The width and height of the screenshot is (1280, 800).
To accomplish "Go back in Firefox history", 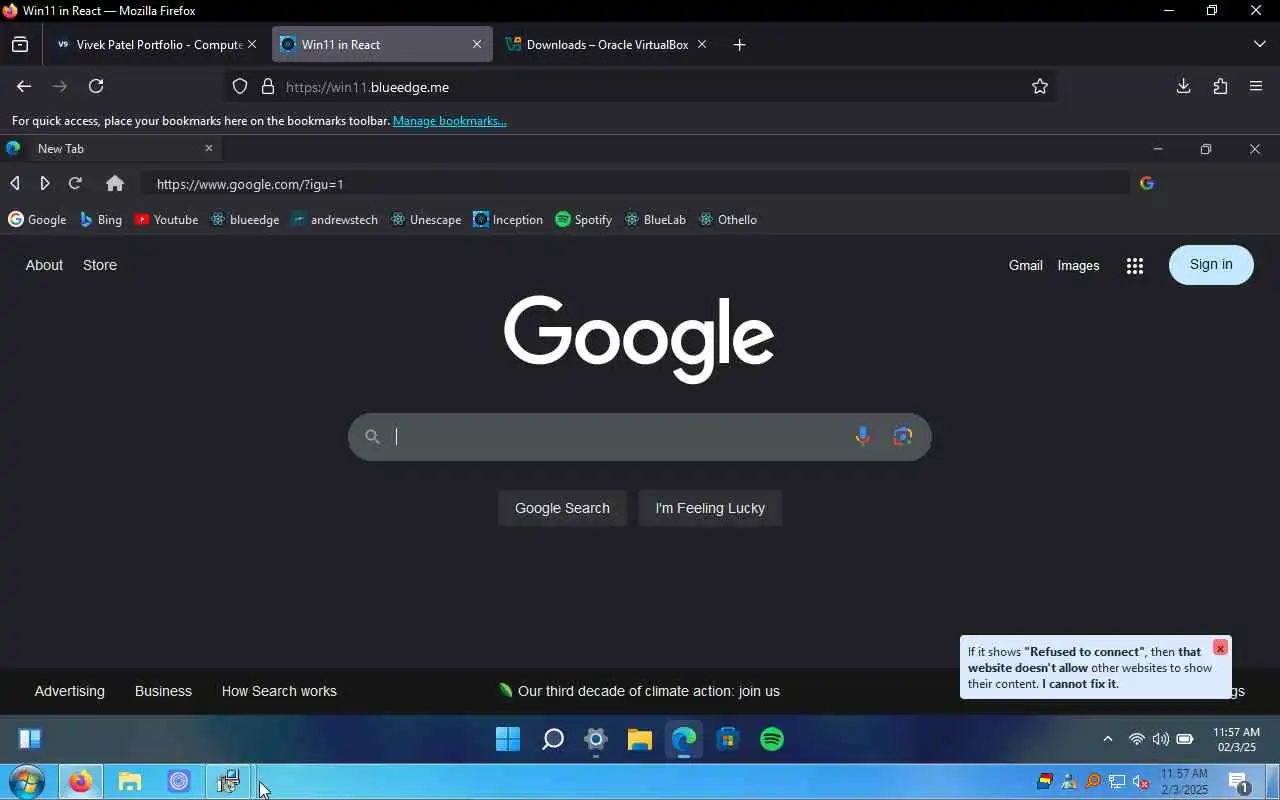I will pos(24,86).
